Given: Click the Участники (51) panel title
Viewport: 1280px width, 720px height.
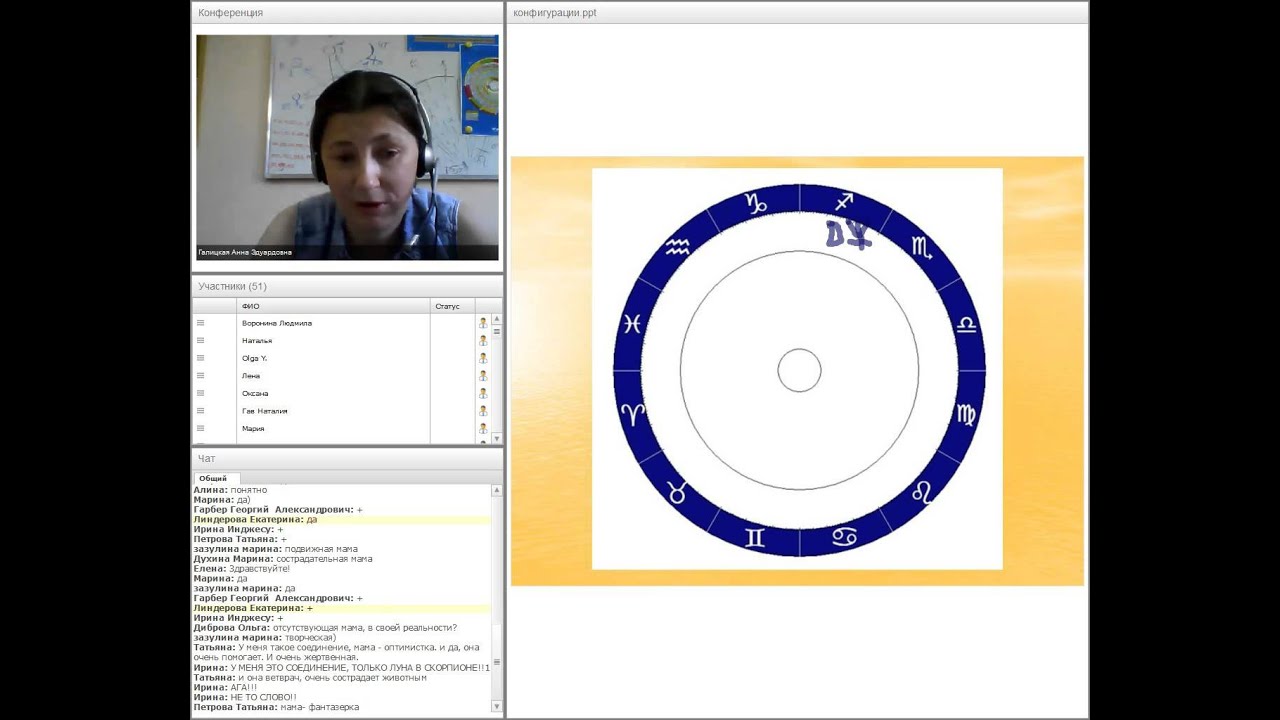Looking at the screenshot, I should point(232,286).
